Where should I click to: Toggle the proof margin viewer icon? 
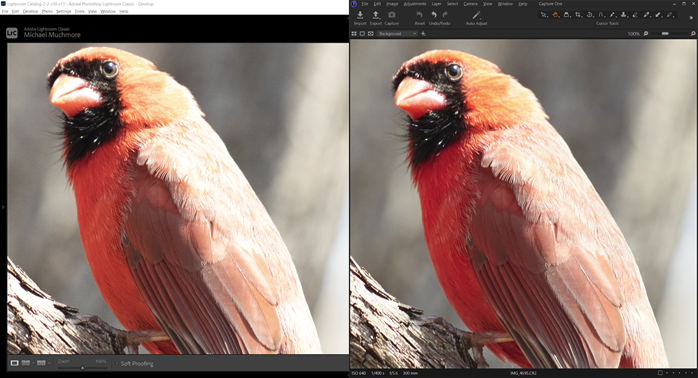pos(370,33)
